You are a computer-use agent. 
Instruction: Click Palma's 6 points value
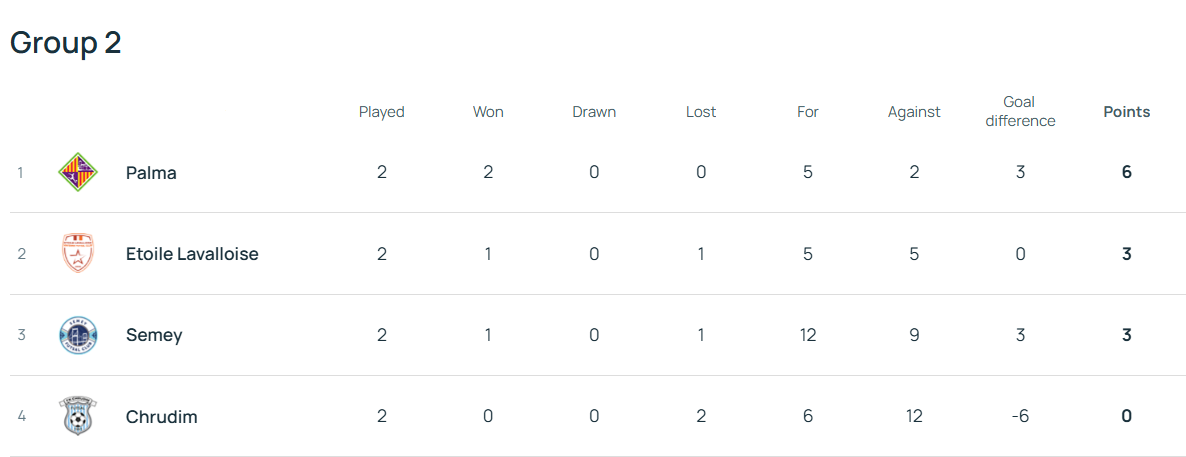click(1126, 172)
